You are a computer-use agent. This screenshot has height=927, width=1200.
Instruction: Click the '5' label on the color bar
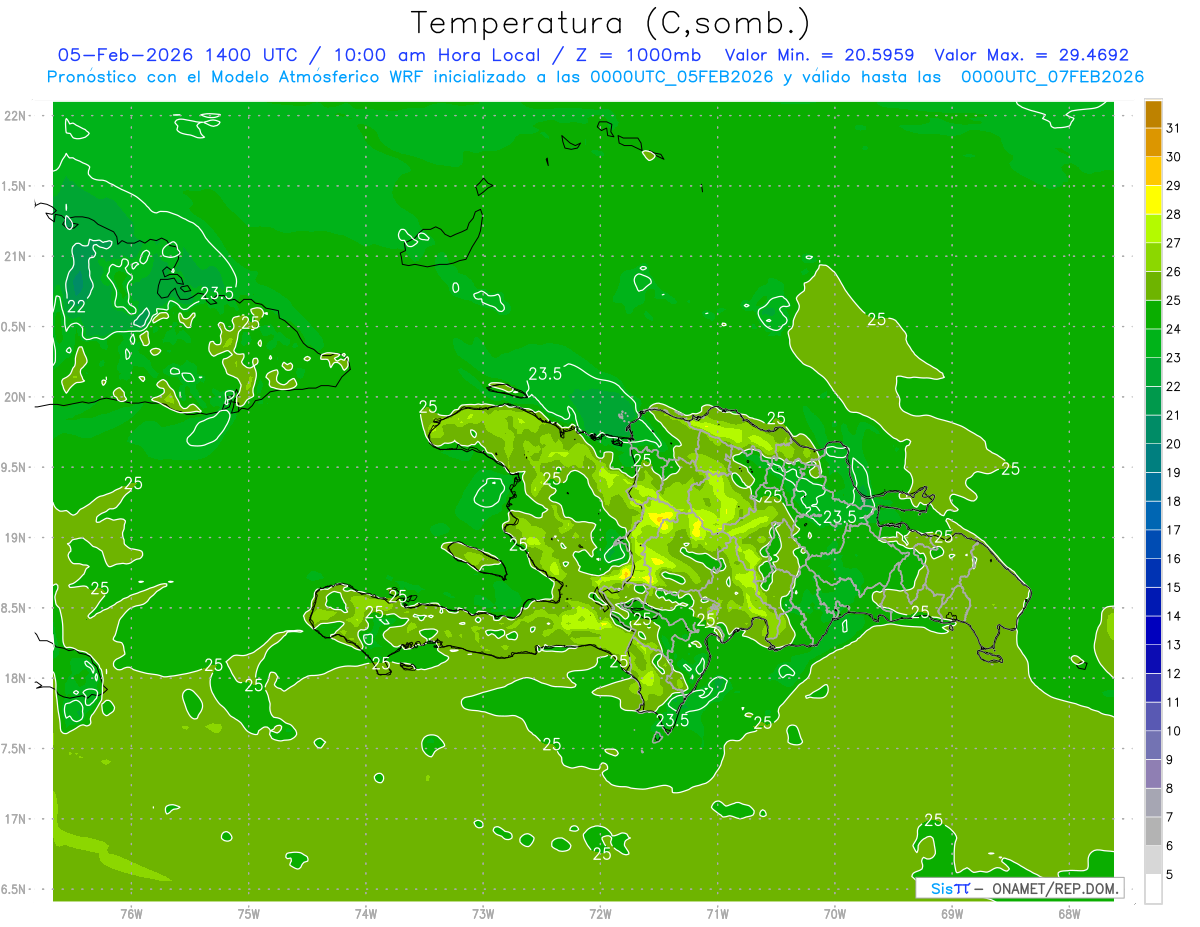tap(1170, 875)
